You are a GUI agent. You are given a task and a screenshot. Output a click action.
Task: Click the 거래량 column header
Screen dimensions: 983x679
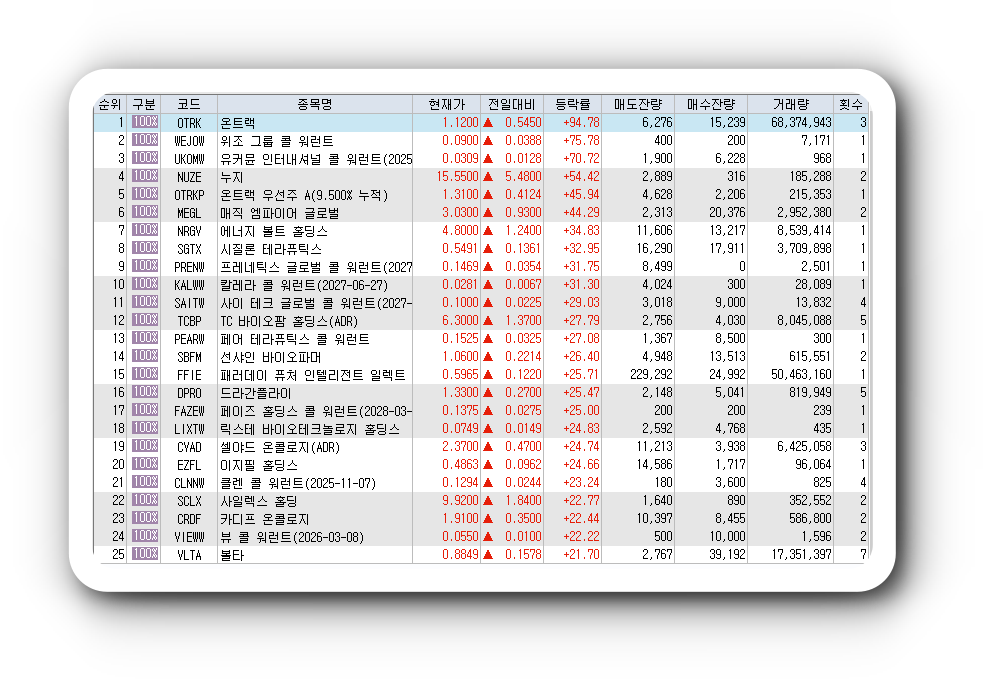click(791, 104)
